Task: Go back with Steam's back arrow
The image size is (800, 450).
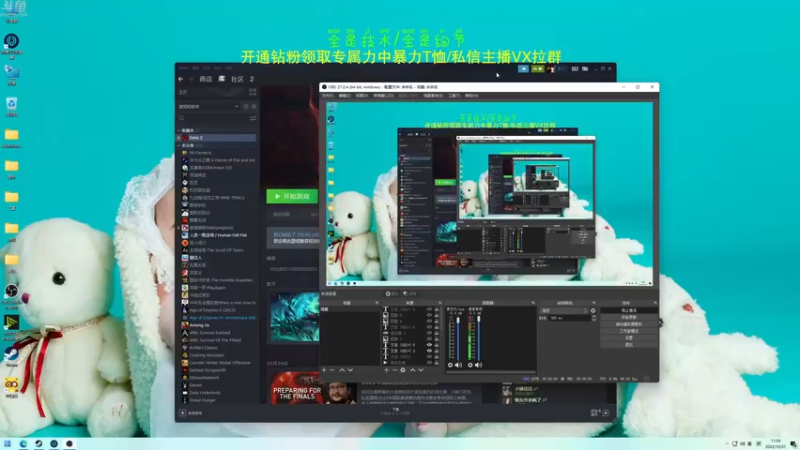Action: click(x=181, y=79)
